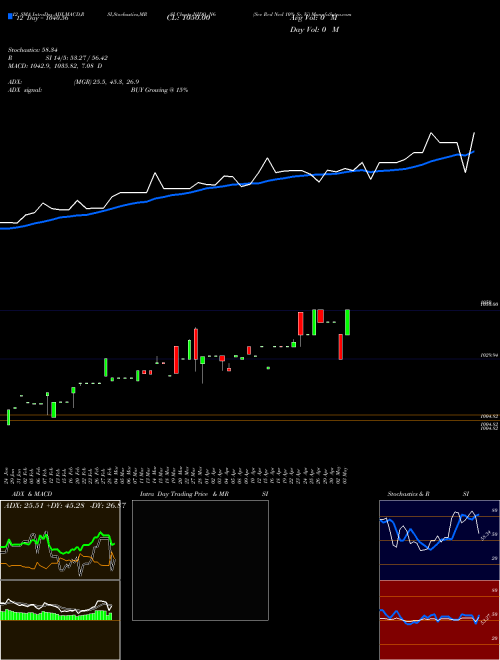Click the 'Stochastics: 58.34' reading
This screenshot has height=660, width=500.
tap(33, 51)
